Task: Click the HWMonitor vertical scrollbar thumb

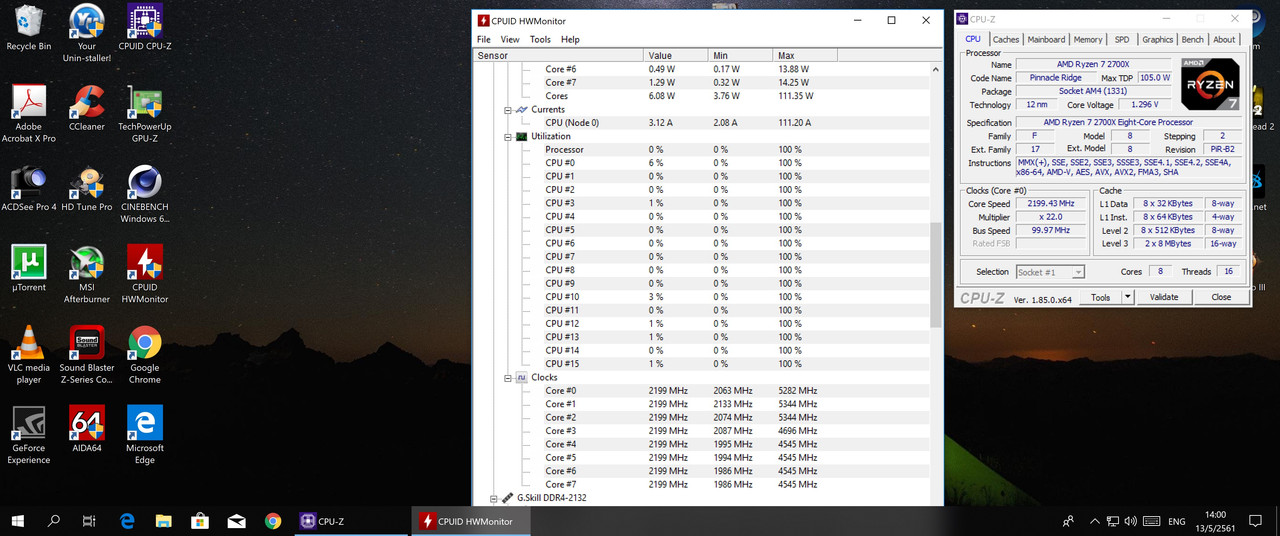Action: (x=936, y=275)
